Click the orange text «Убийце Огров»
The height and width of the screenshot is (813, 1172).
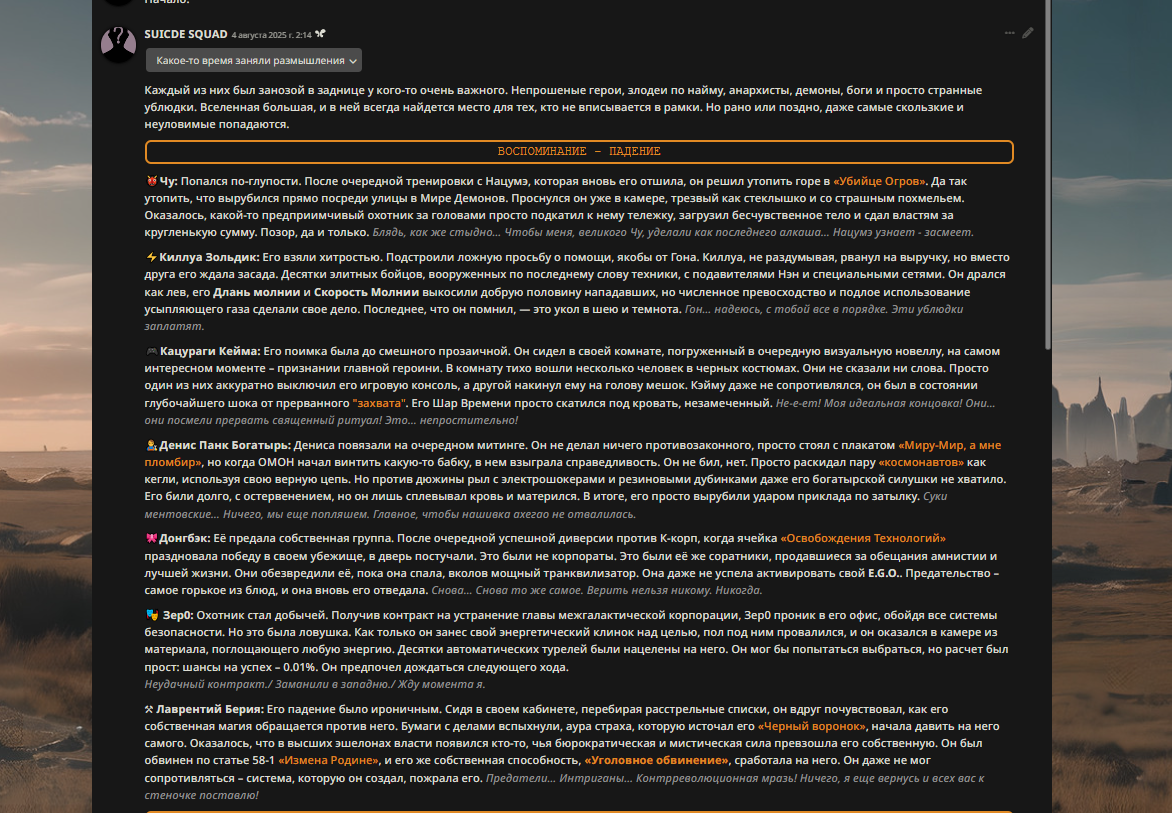pyautogui.click(x=880, y=181)
